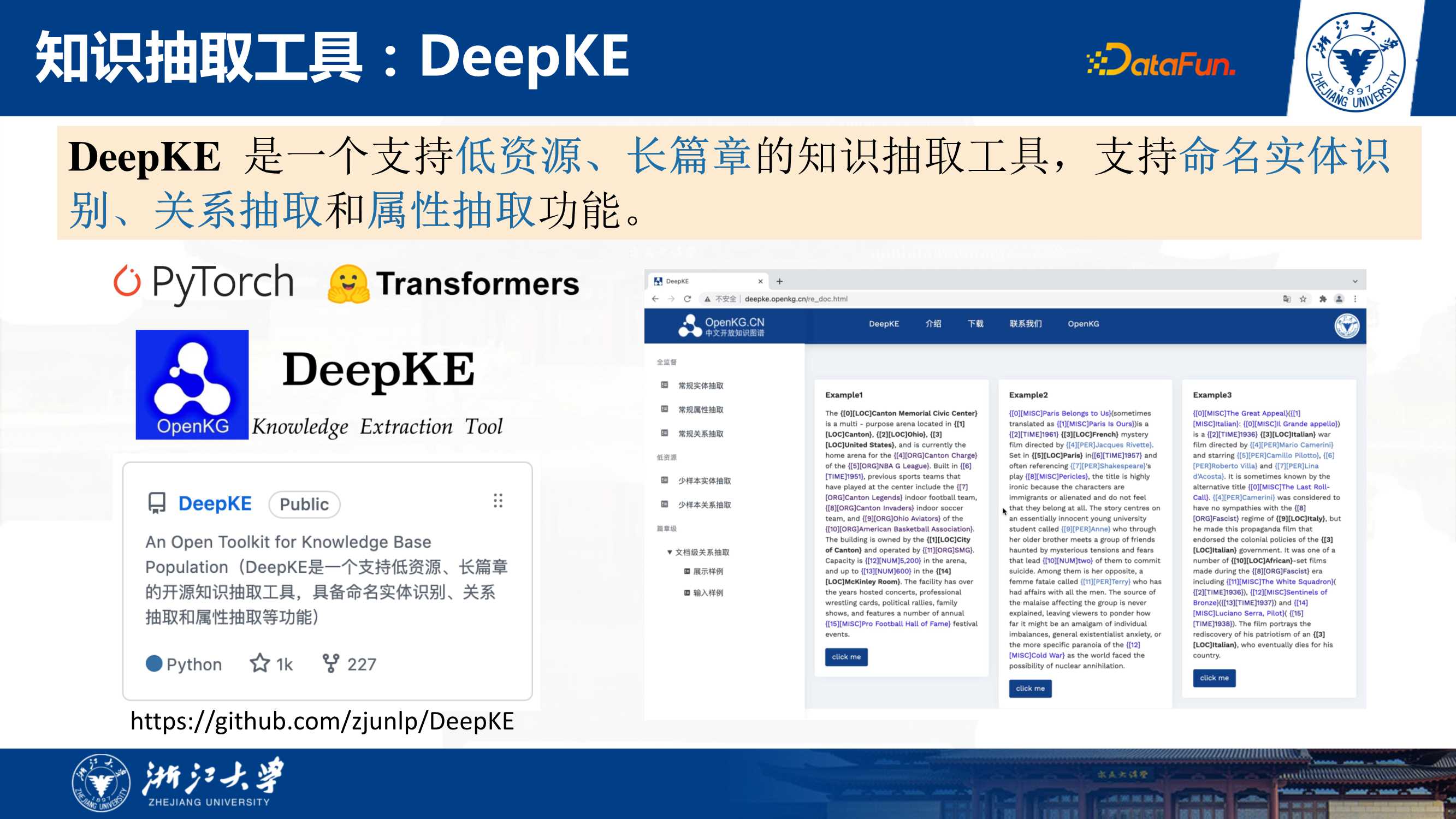Click the translate page icon

pyautogui.click(x=1287, y=299)
